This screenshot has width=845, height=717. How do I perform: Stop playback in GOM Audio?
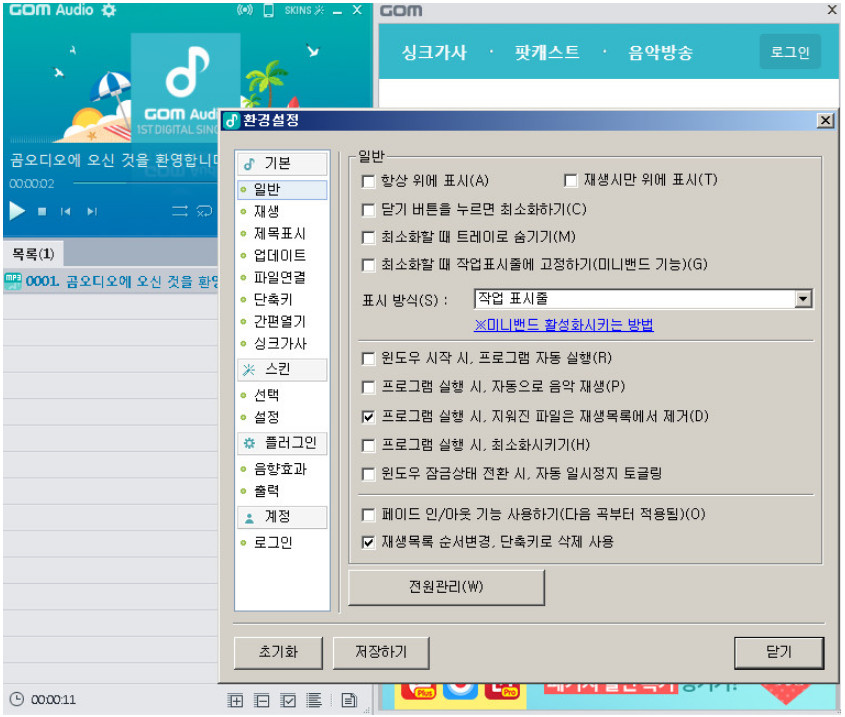(x=42, y=211)
